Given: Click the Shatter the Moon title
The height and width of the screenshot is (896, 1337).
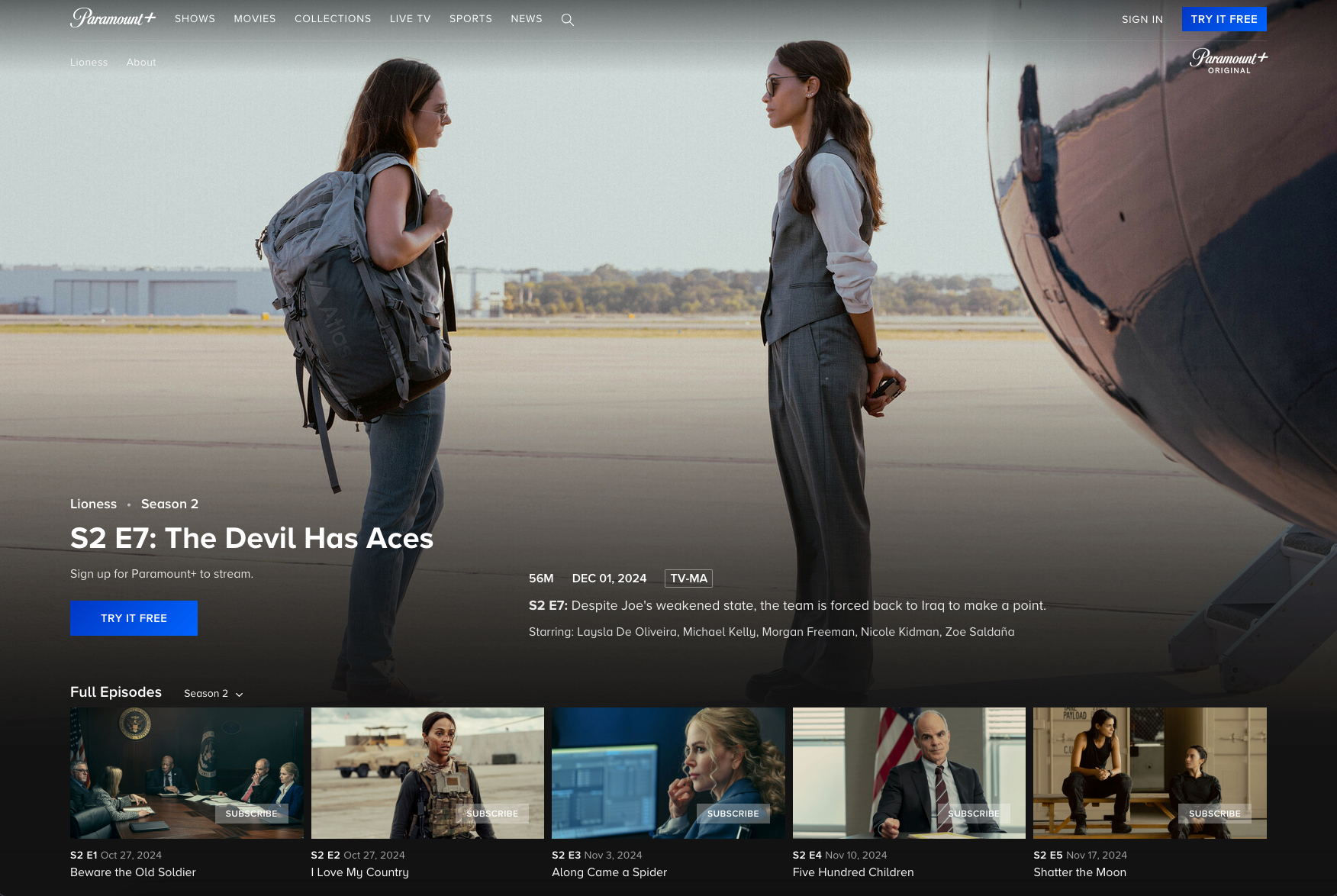Looking at the screenshot, I should click(x=1080, y=872).
